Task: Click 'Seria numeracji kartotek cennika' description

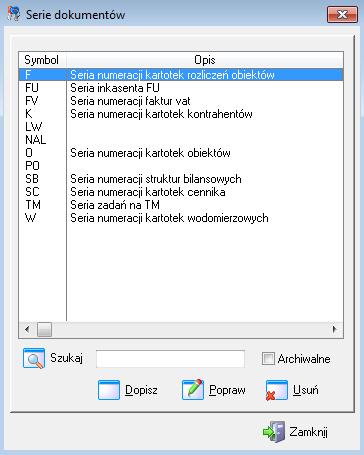Action: click(x=148, y=192)
